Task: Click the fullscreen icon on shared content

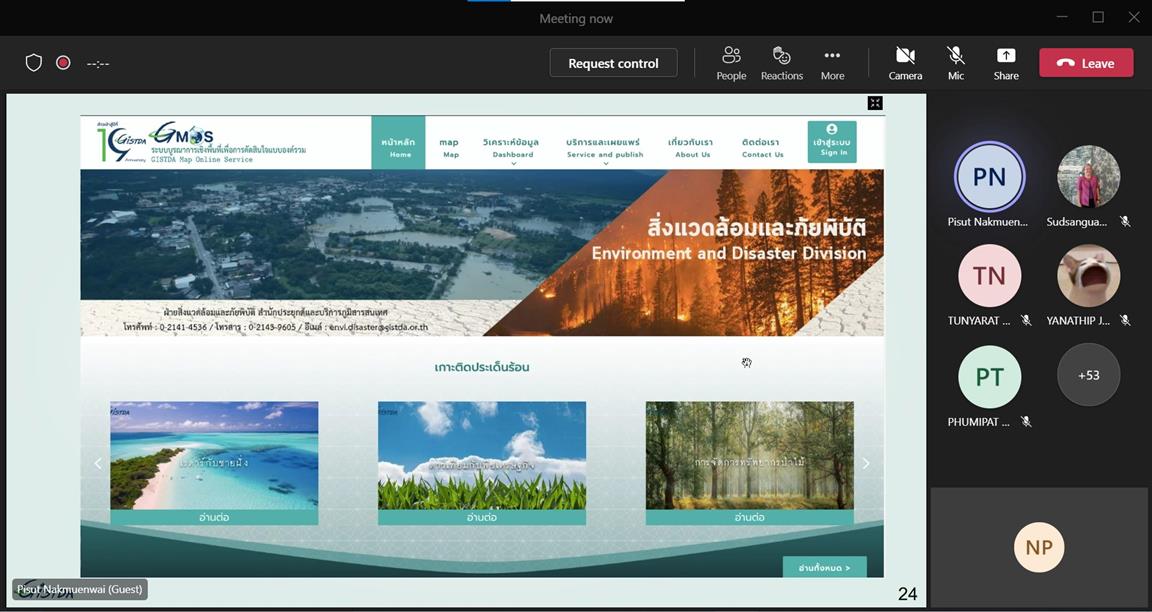Action: pos(875,103)
